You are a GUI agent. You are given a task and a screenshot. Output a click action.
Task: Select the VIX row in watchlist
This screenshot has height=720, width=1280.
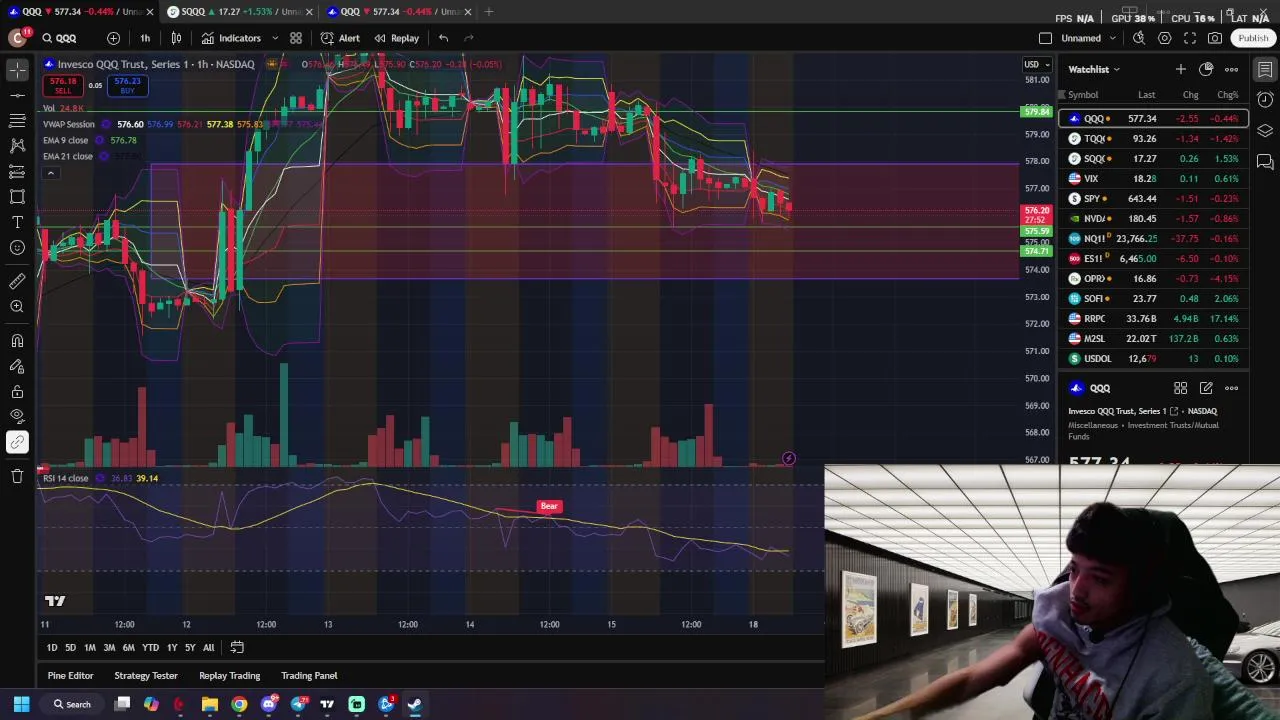(1153, 178)
